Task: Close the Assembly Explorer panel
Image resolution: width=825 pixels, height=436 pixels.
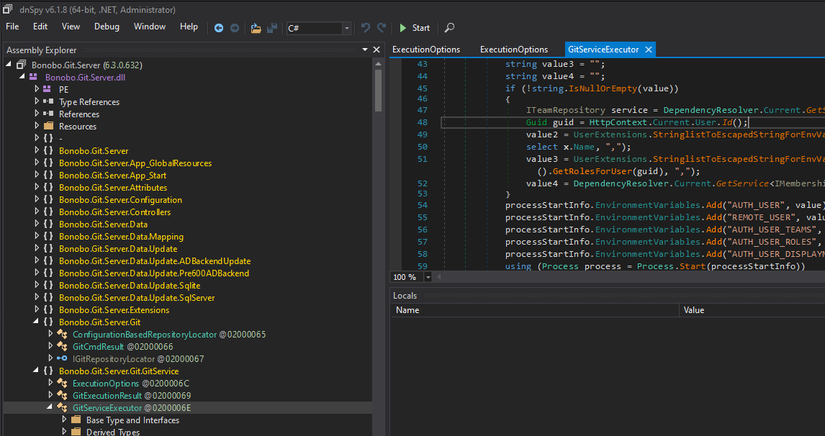Action: 376,49
